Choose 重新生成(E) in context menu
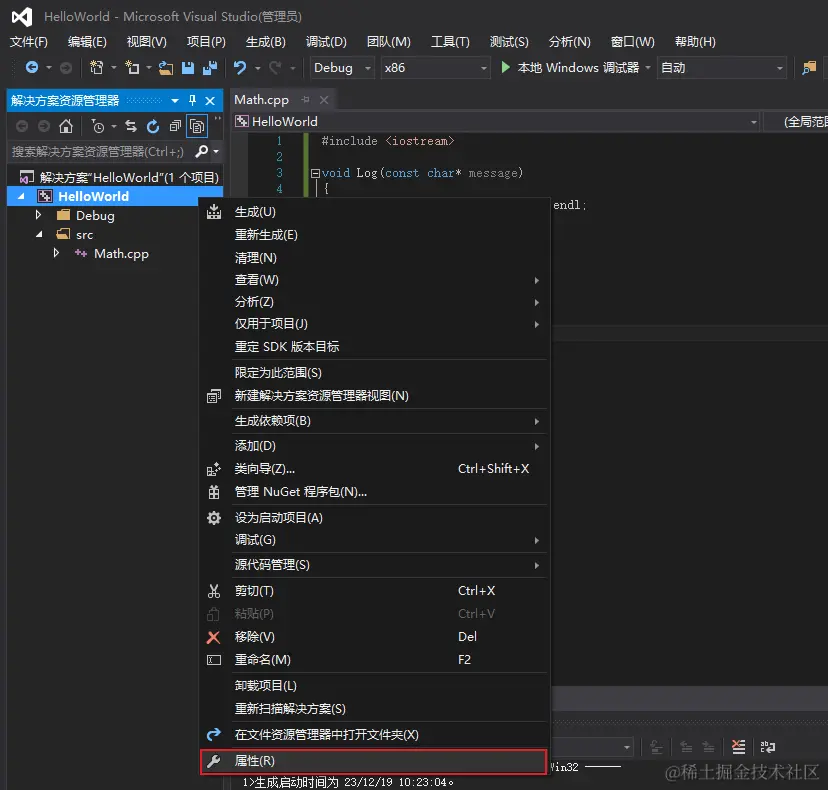This screenshot has height=790, width=828. tap(373, 234)
